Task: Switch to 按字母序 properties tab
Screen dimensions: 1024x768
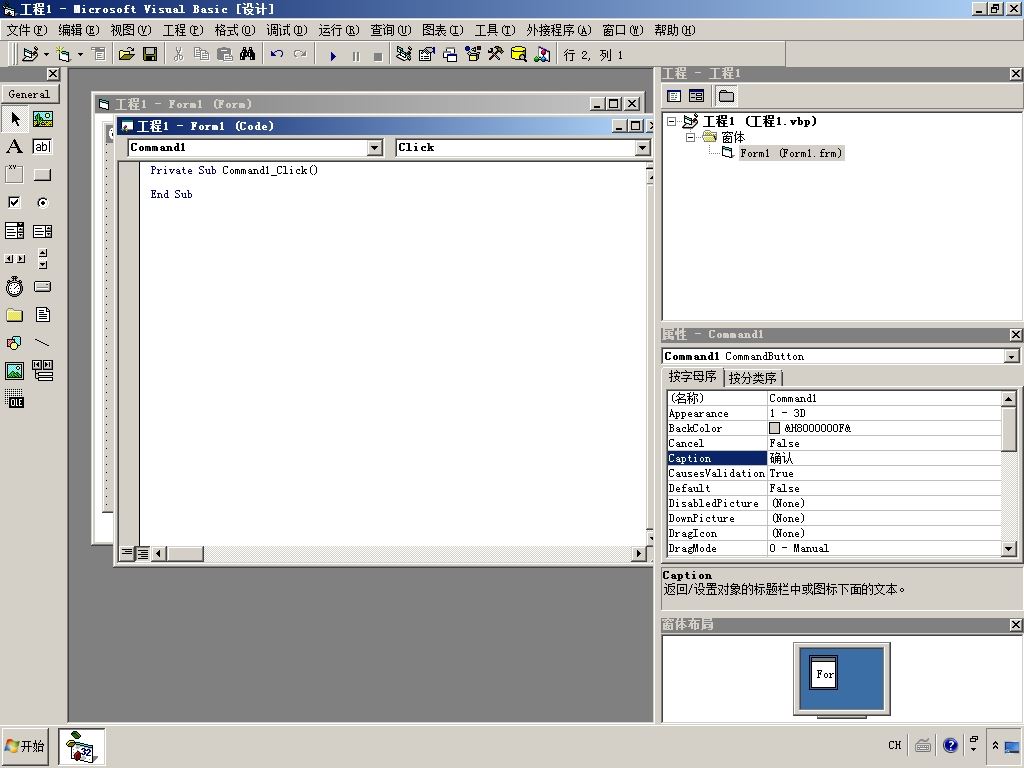Action: coord(692,377)
